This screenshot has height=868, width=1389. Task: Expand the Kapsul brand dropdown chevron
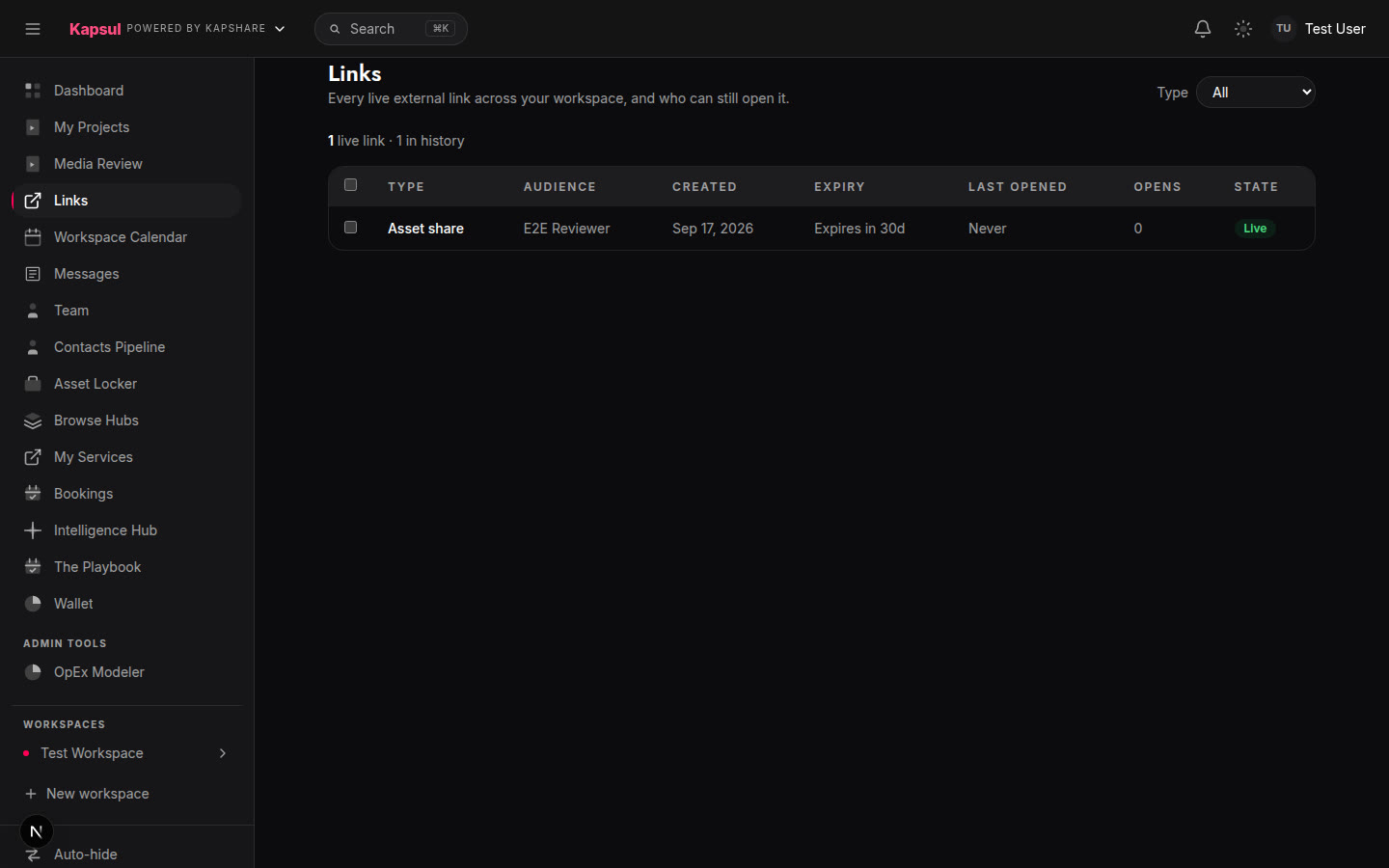[280, 29]
